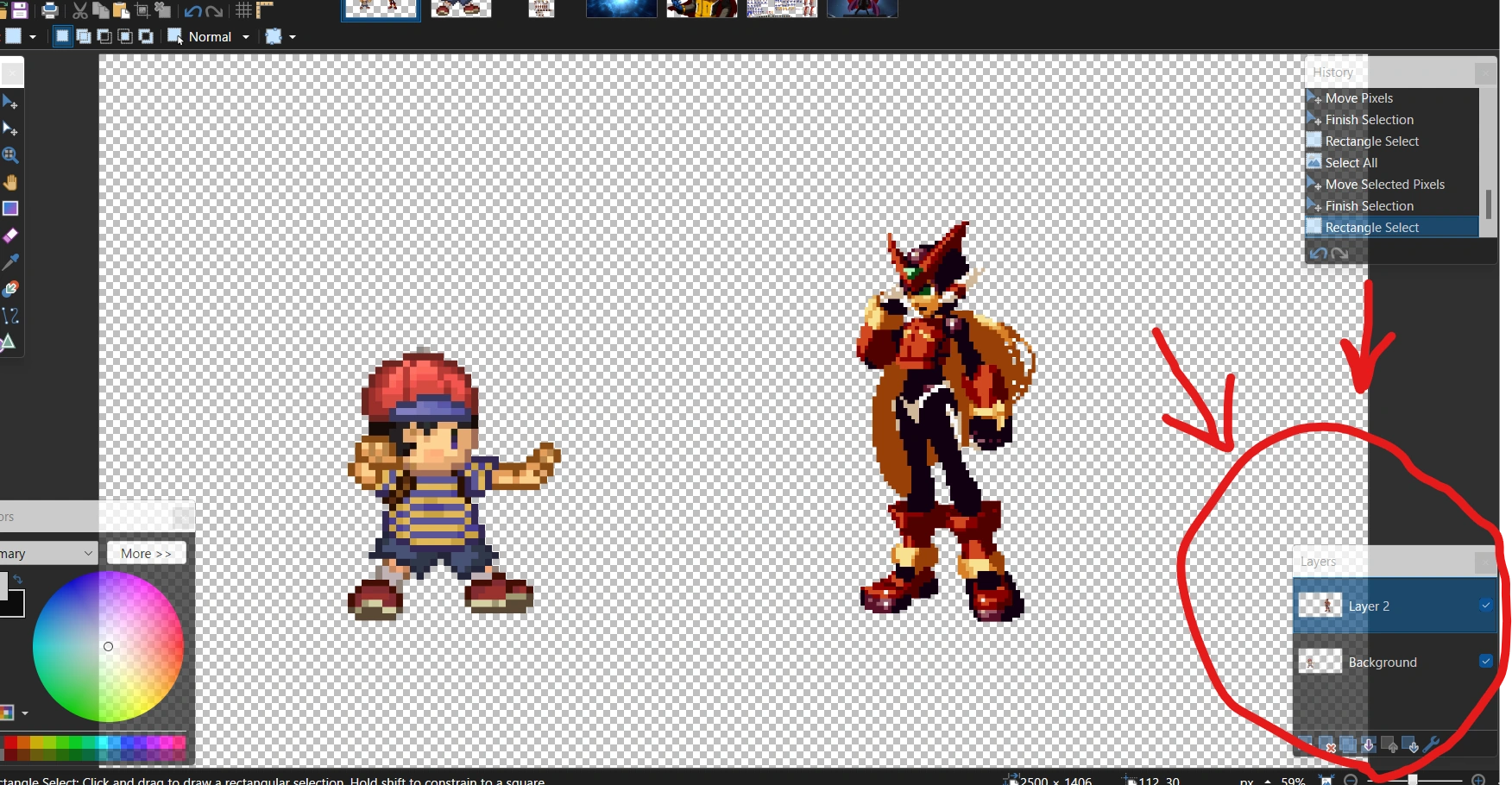The width and height of the screenshot is (1512, 785).
Task: Select the Gradient tool
Action: click(x=10, y=209)
